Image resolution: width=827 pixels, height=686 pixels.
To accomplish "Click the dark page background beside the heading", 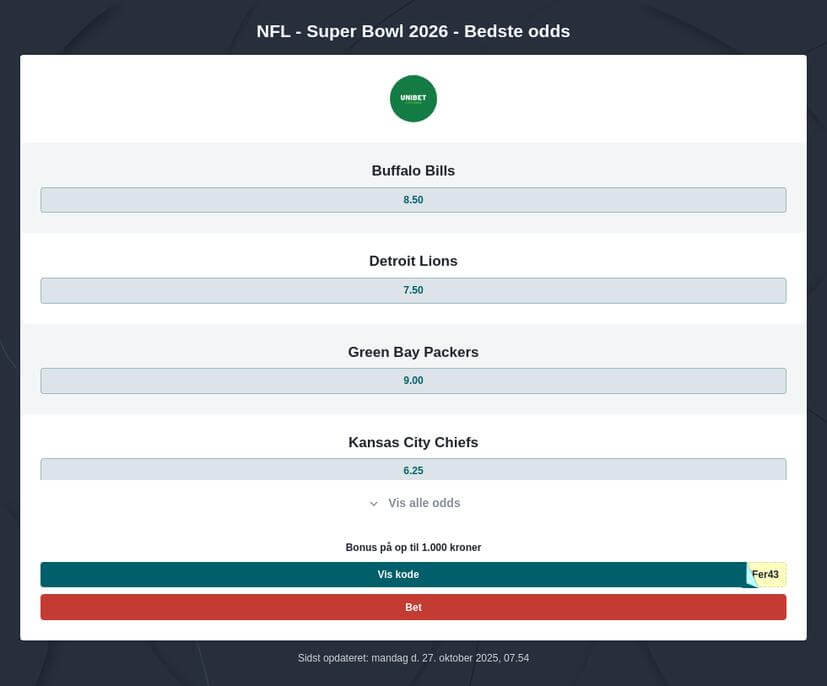I will point(120,30).
